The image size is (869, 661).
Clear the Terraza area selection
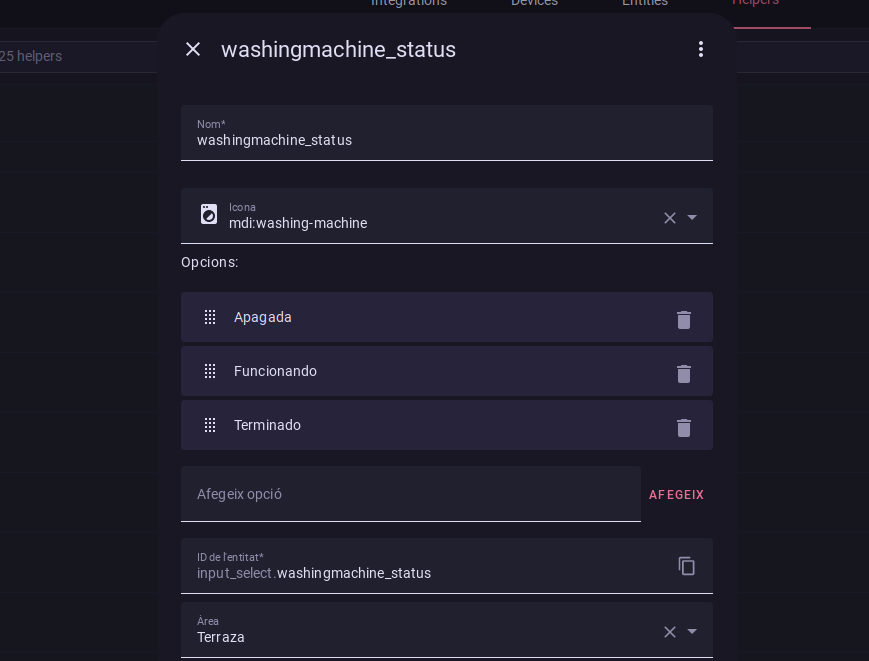click(x=669, y=632)
